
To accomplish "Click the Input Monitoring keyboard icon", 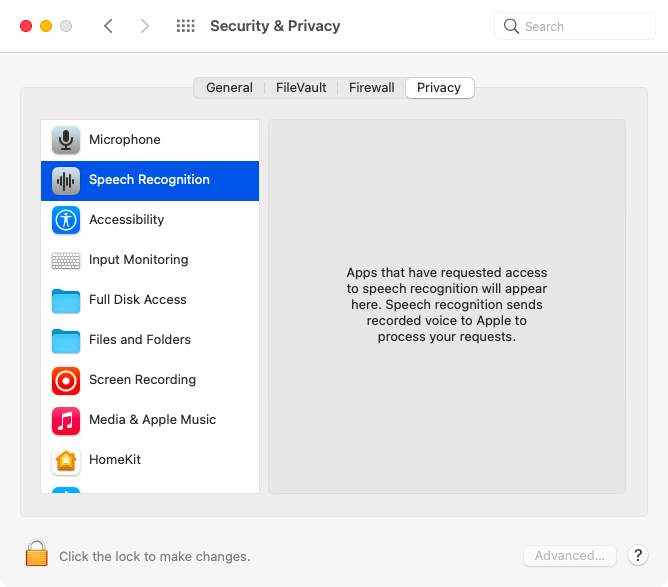I will [66, 260].
